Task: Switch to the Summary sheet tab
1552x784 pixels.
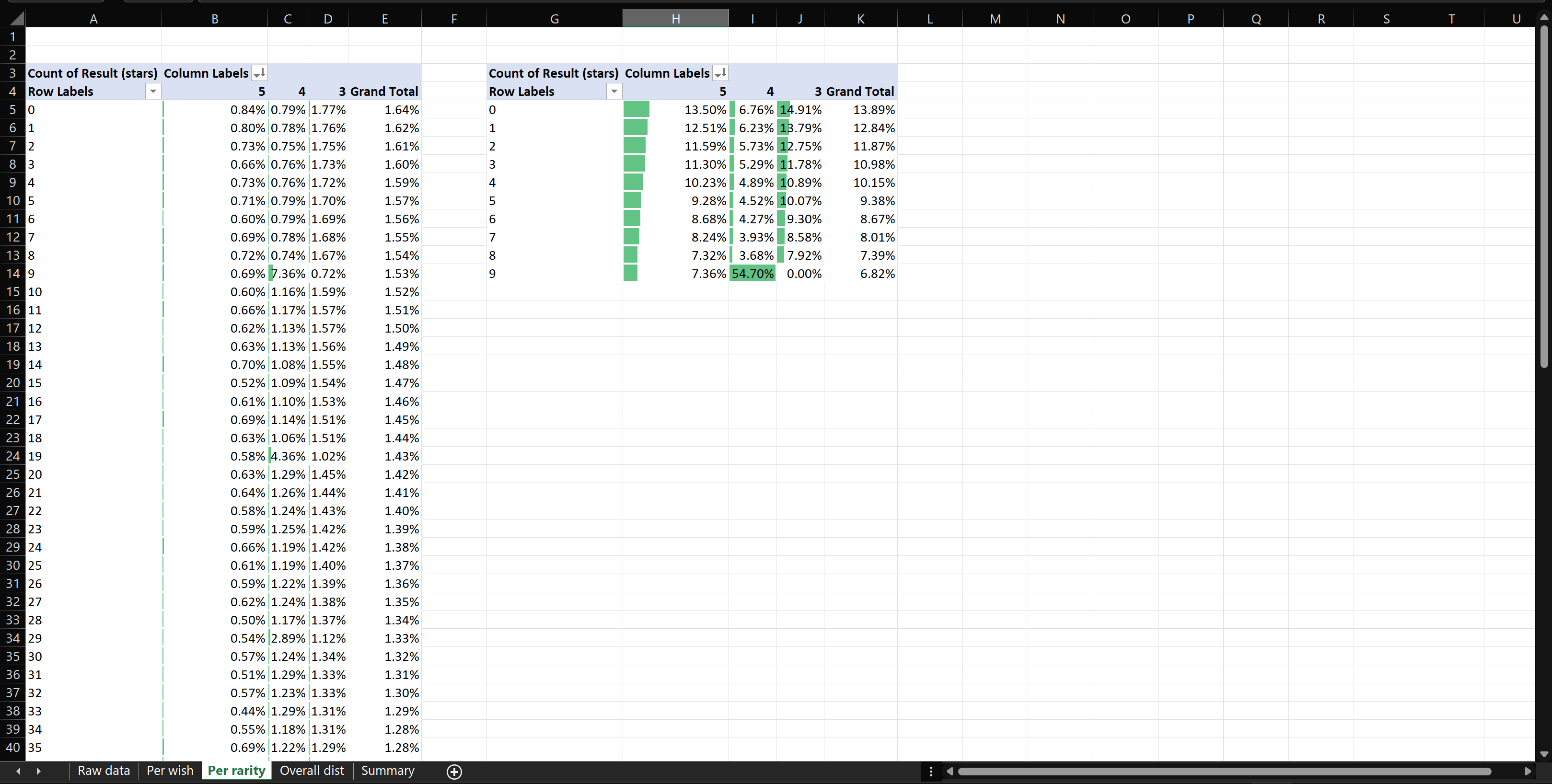Action: (x=387, y=771)
